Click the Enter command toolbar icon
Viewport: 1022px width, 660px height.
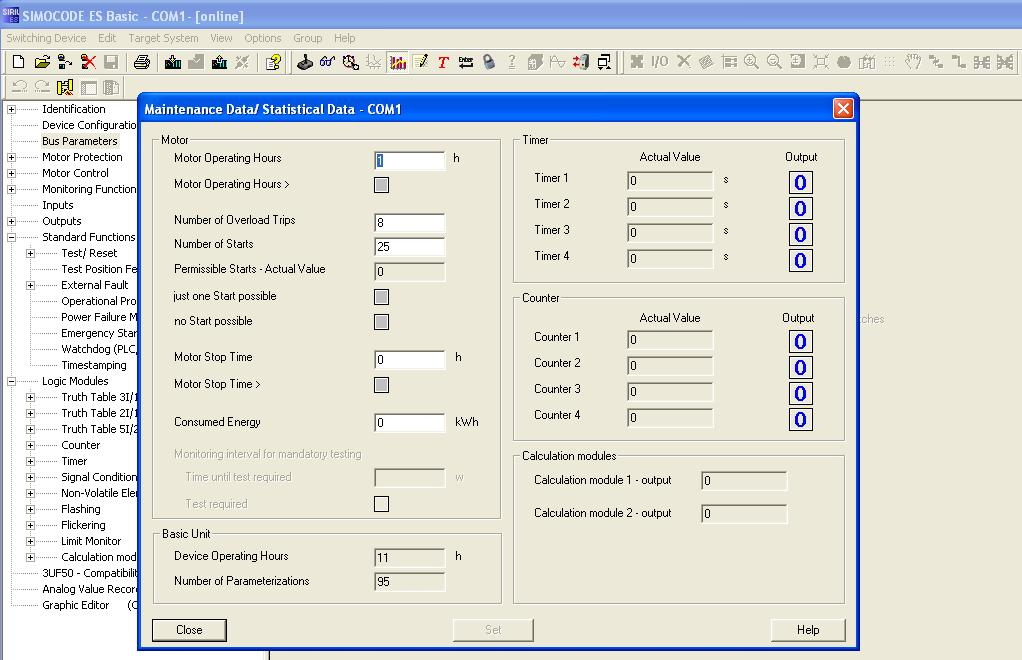[x=466, y=62]
